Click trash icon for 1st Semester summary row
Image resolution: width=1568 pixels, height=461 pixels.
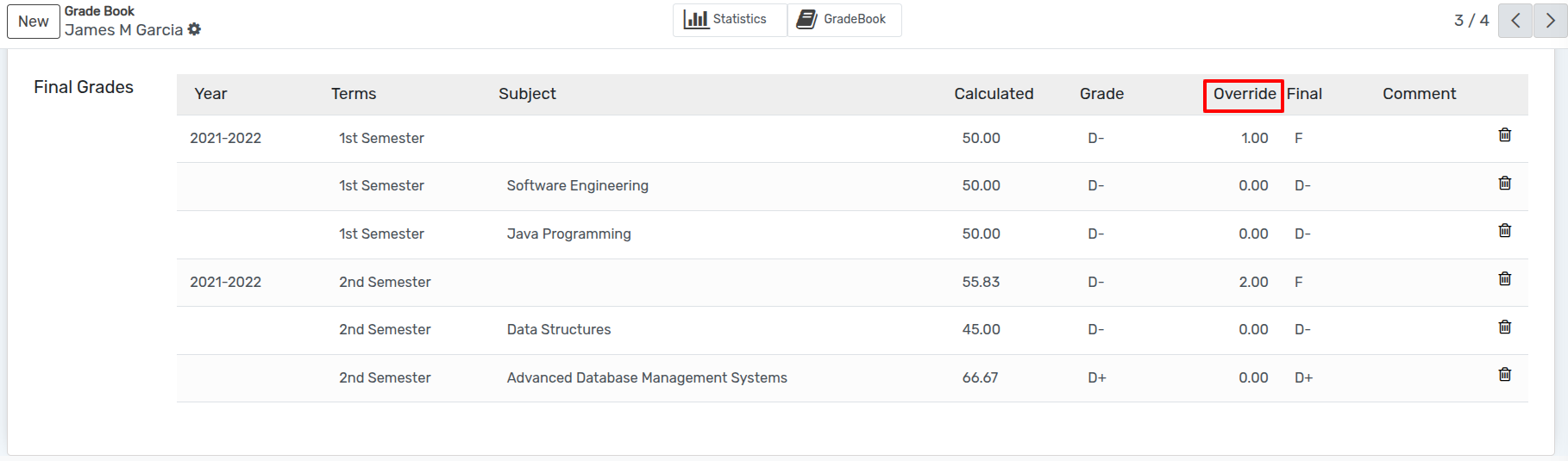tap(1504, 135)
